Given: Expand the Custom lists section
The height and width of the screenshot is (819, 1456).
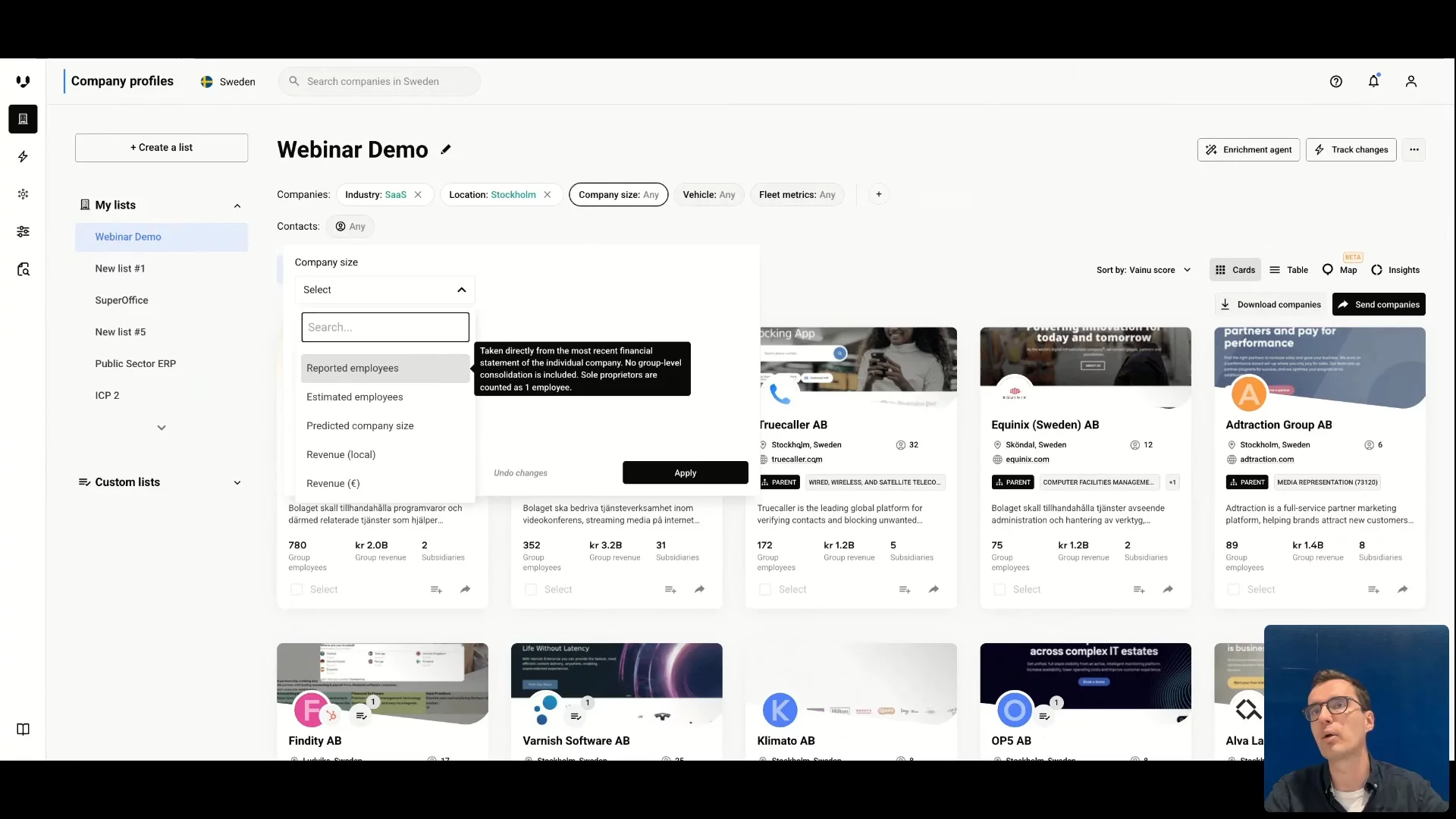Looking at the screenshot, I should point(237,482).
